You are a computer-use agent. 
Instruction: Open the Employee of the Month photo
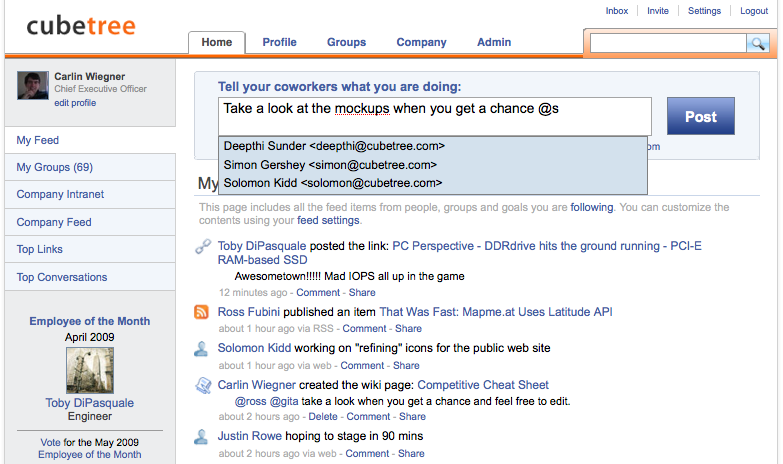pos(89,370)
